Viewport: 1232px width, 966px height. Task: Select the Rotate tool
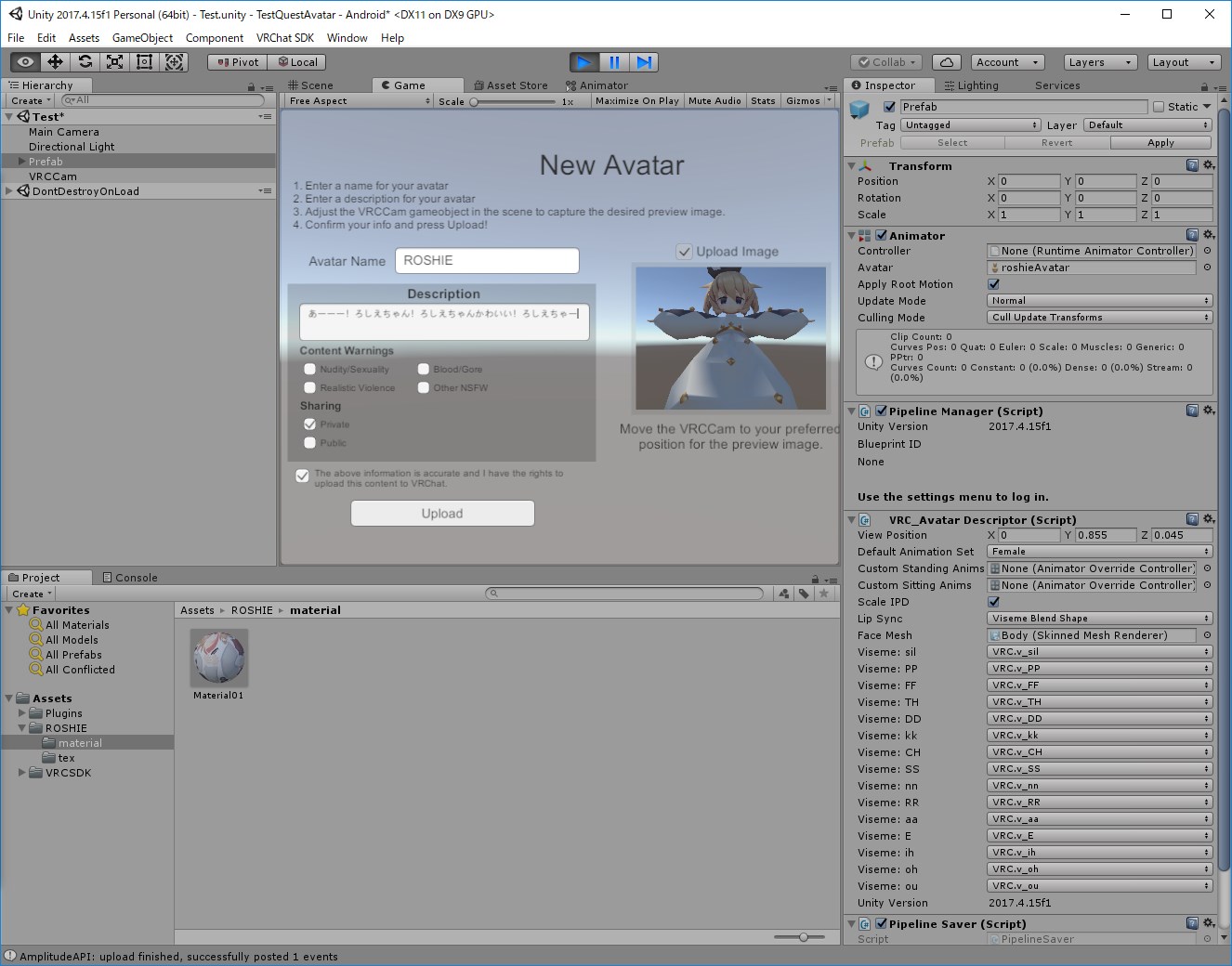(x=85, y=62)
